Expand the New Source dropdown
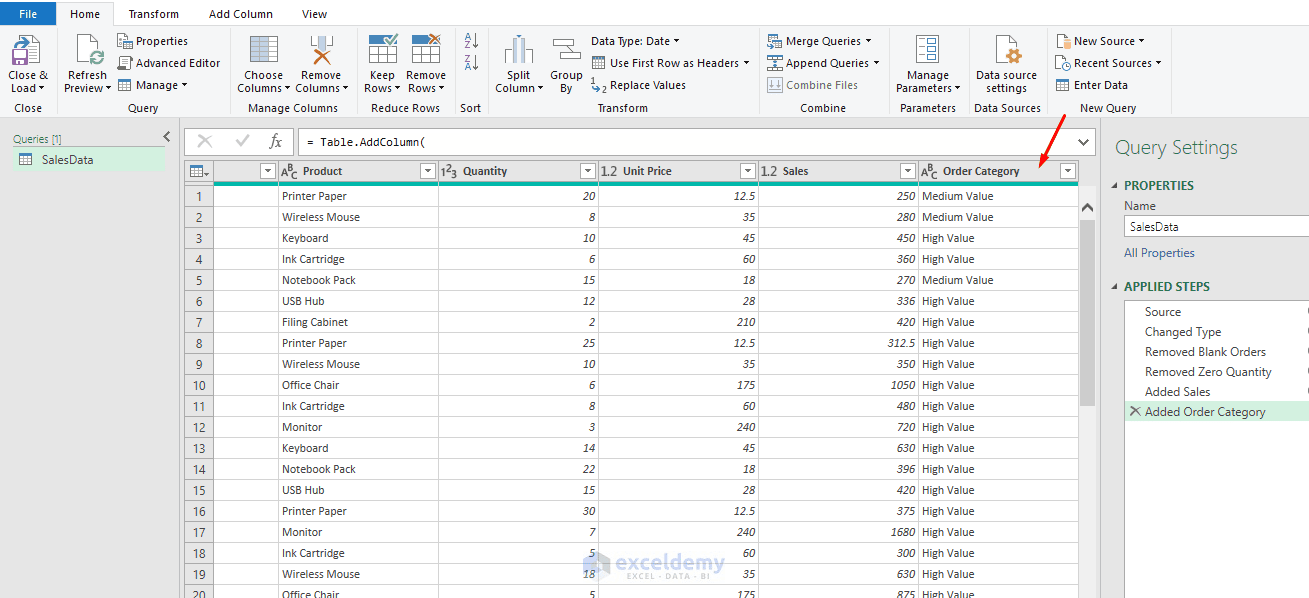The width and height of the screenshot is (1309, 598). point(1141,41)
